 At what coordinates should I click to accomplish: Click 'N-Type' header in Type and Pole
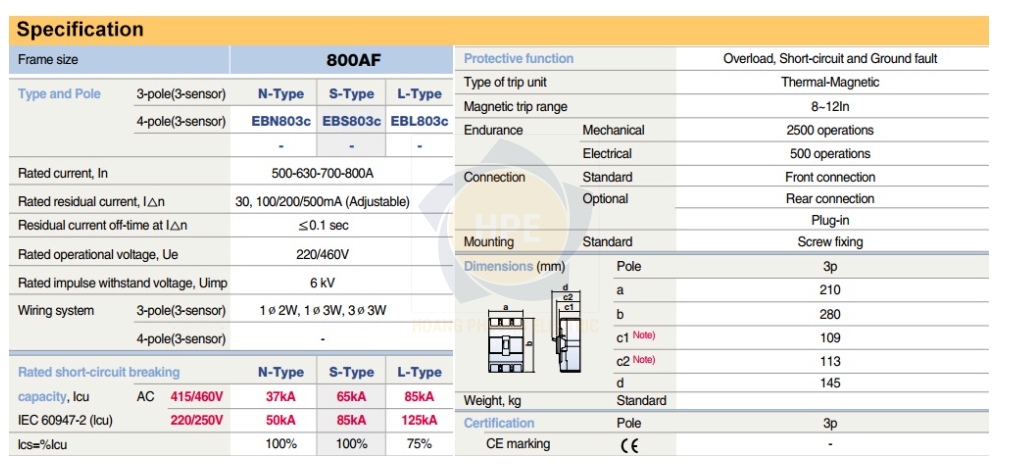(x=281, y=94)
